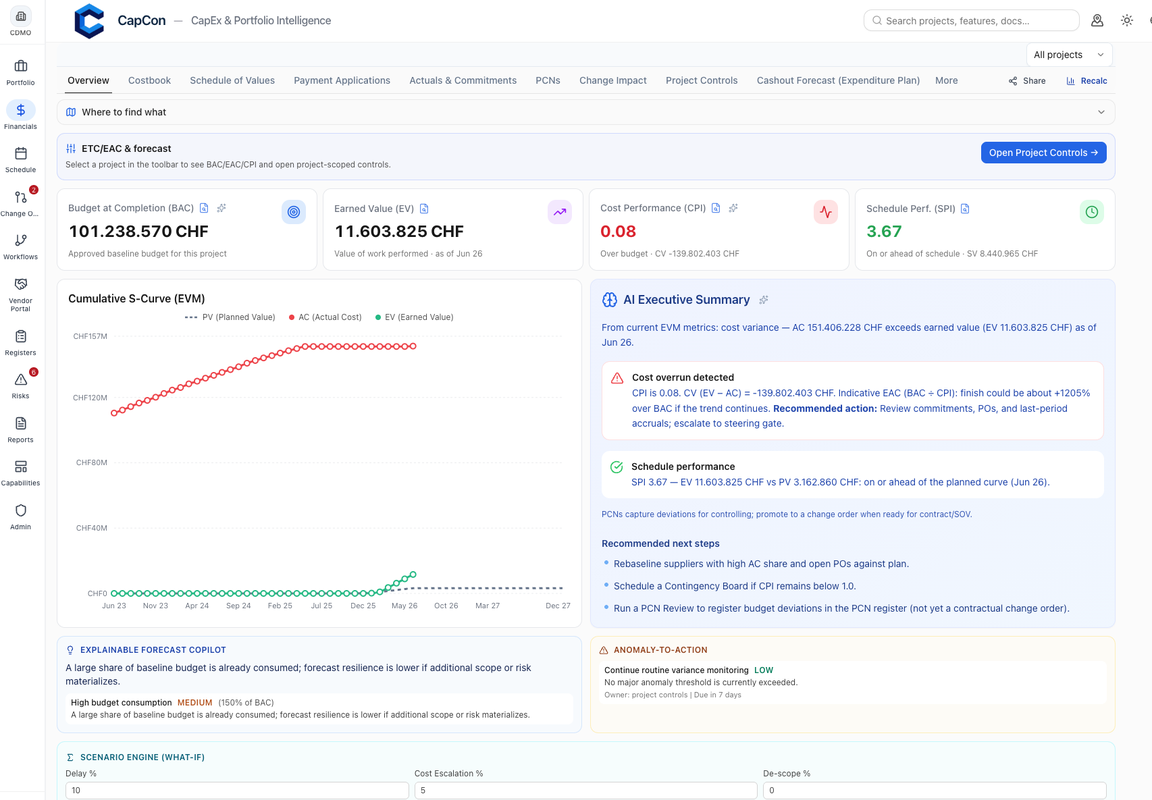This screenshot has width=1152, height=800.
Task: Click the last red AC data point on chart
Action: point(414,346)
